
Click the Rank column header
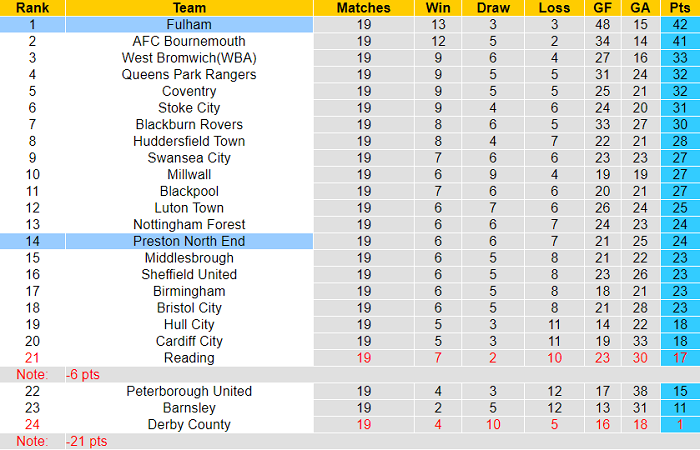(x=32, y=8)
